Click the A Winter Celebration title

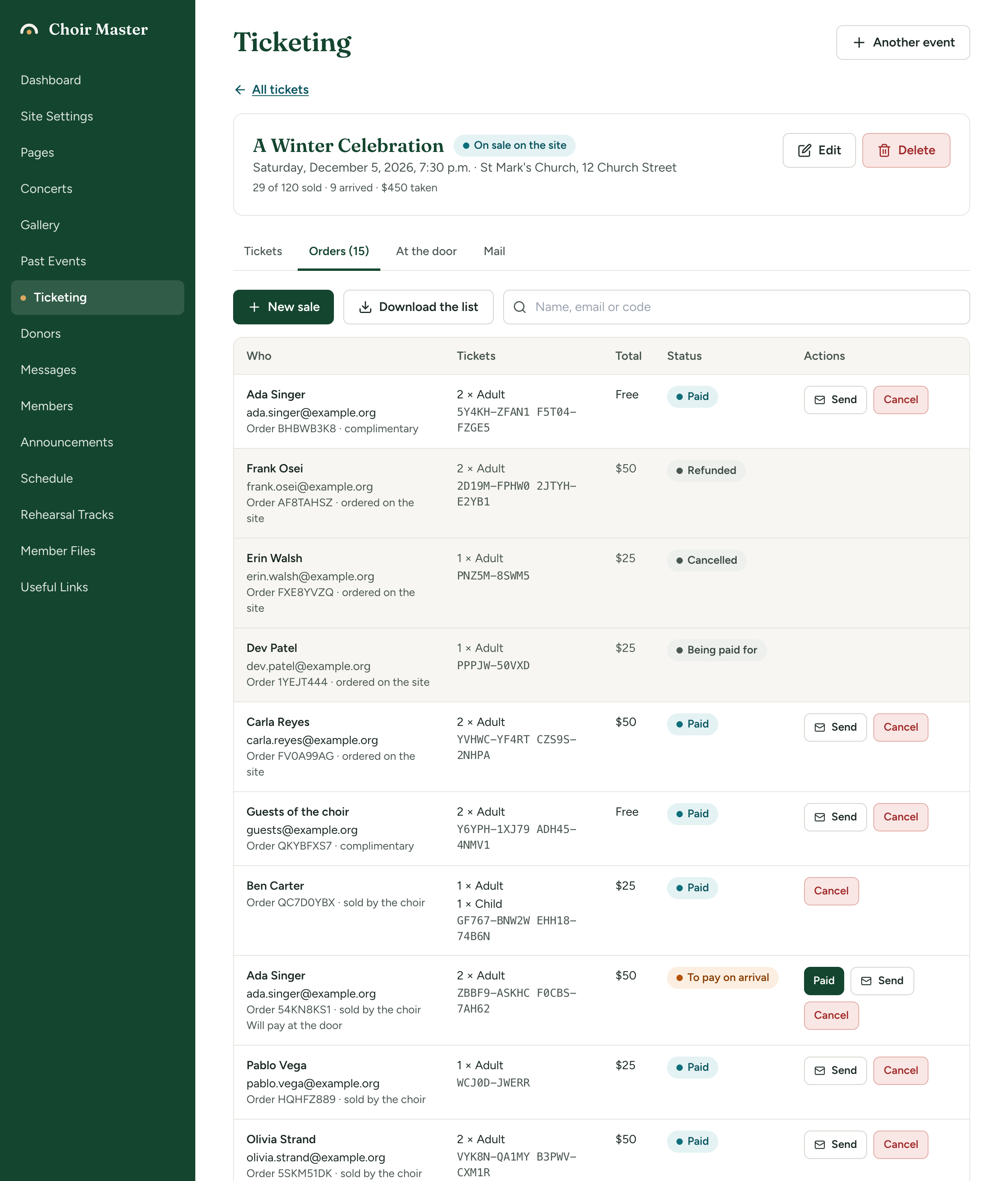tap(348, 145)
